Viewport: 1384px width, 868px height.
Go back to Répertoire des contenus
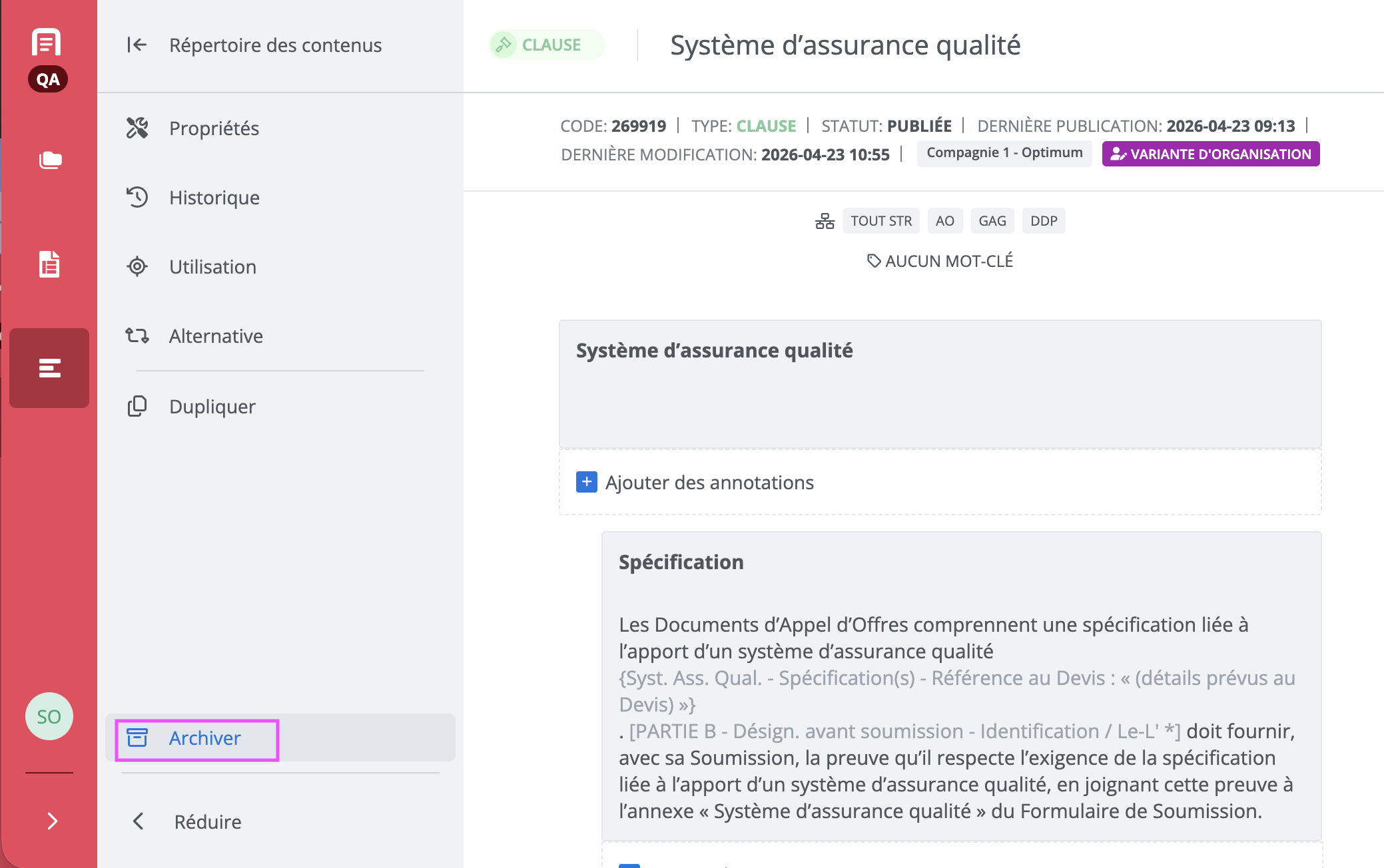pyautogui.click(x=275, y=45)
